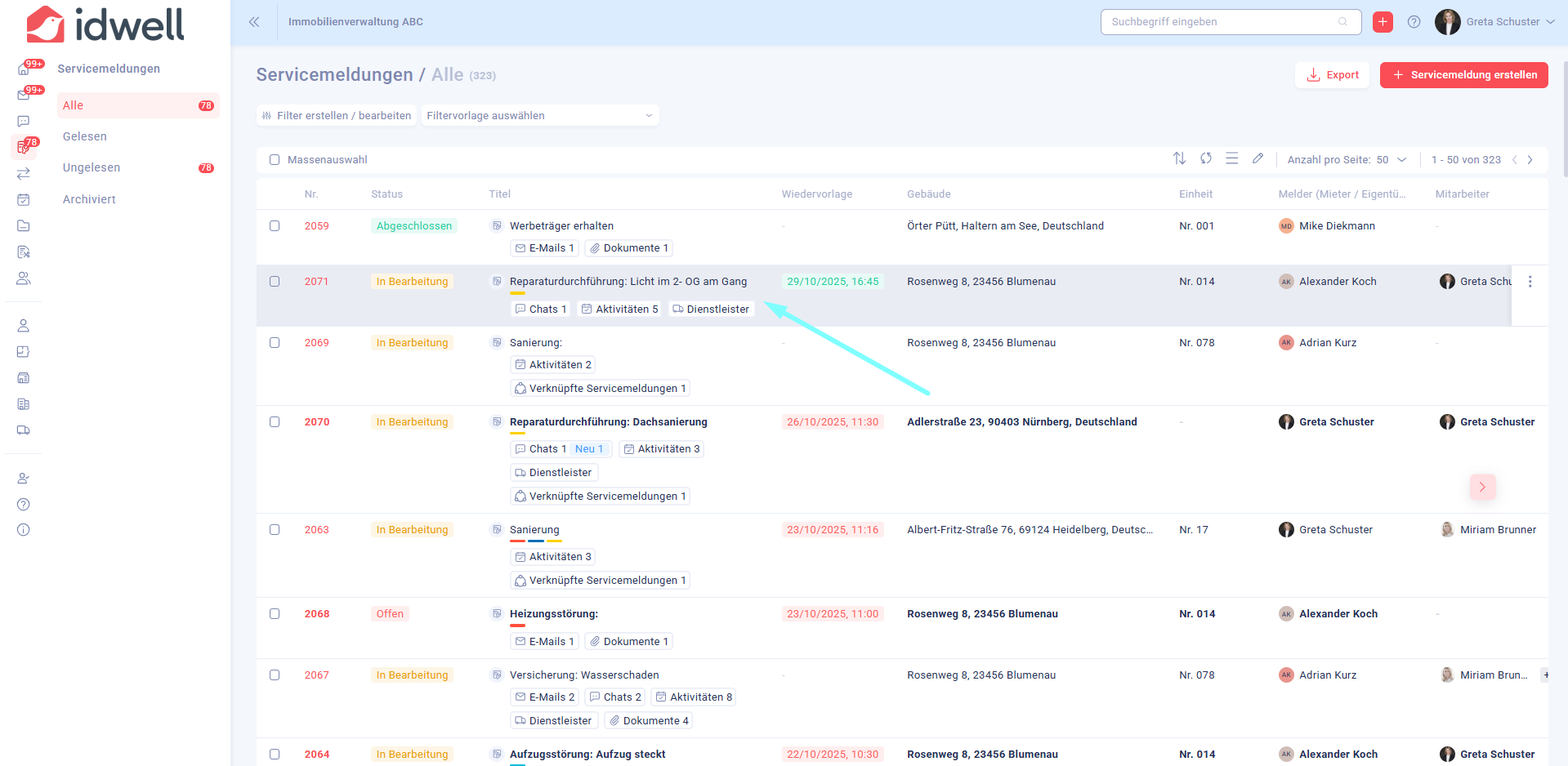
Task: Click the sort arrows icon in the table toolbar
Action: (x=1179, y=158)
